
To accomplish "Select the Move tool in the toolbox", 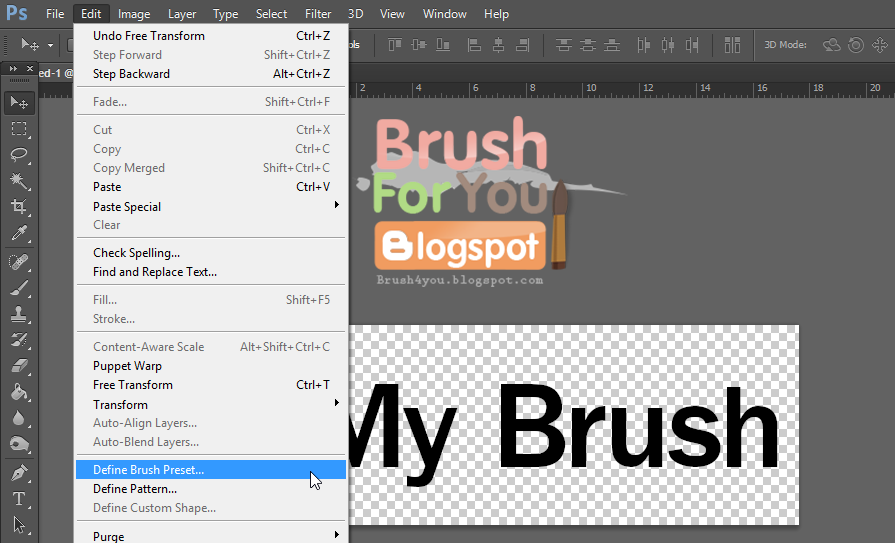I will [x=19, y=103].
